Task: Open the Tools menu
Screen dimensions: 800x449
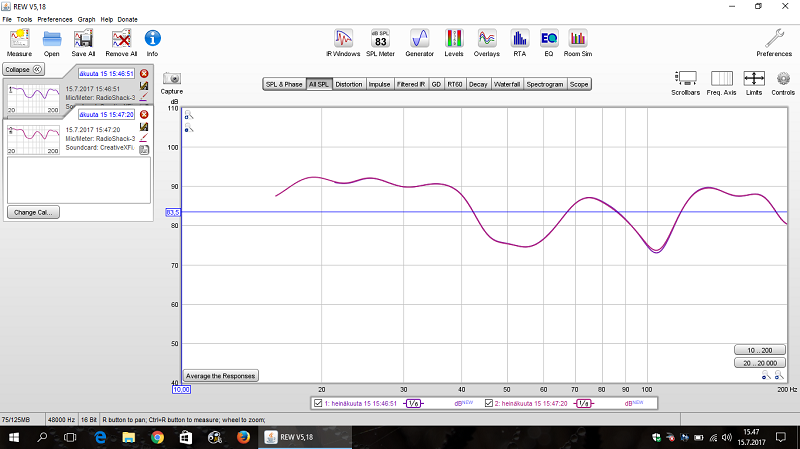Action: pyautogui.click(x=24, y=19)
